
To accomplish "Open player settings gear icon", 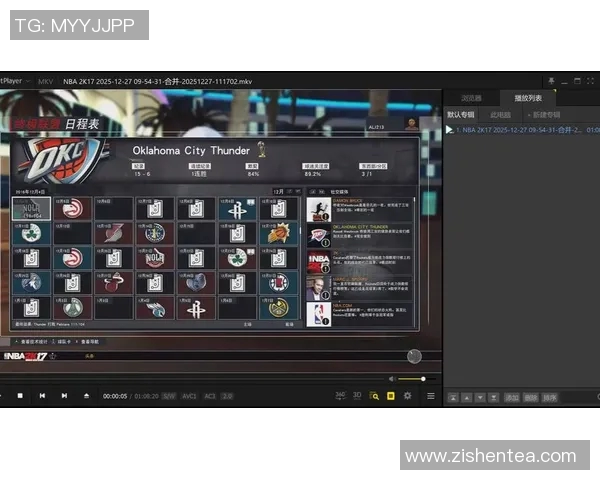I will [x=407, y=396].
